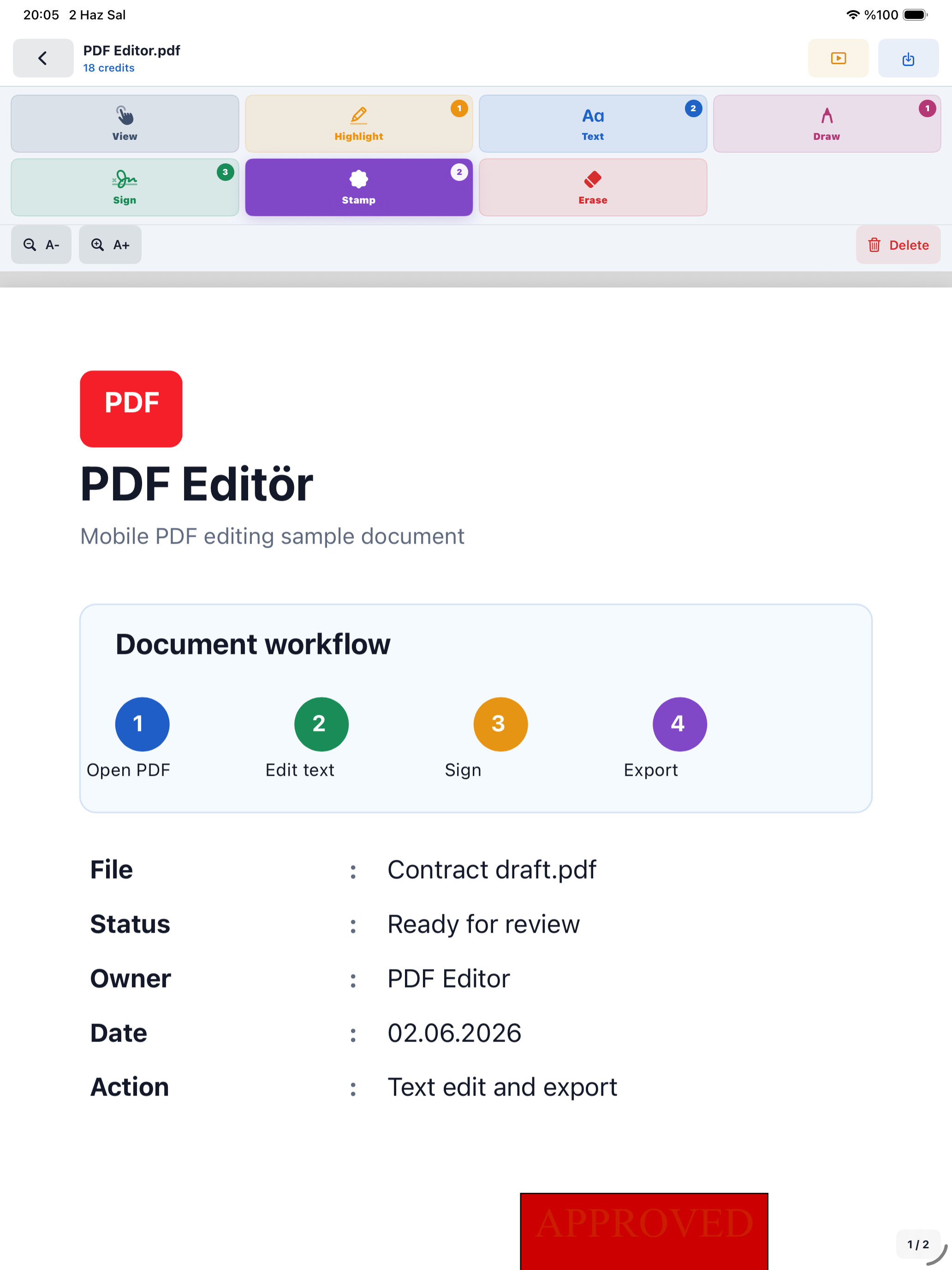Select the Text tool
This screenshot has width=952, height=1270.
click(593, 123)
